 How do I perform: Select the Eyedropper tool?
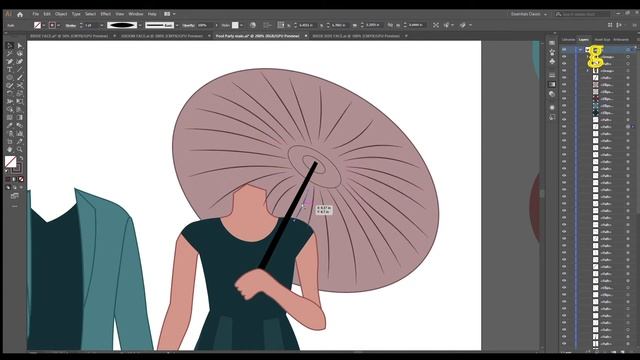click(10, 126)
